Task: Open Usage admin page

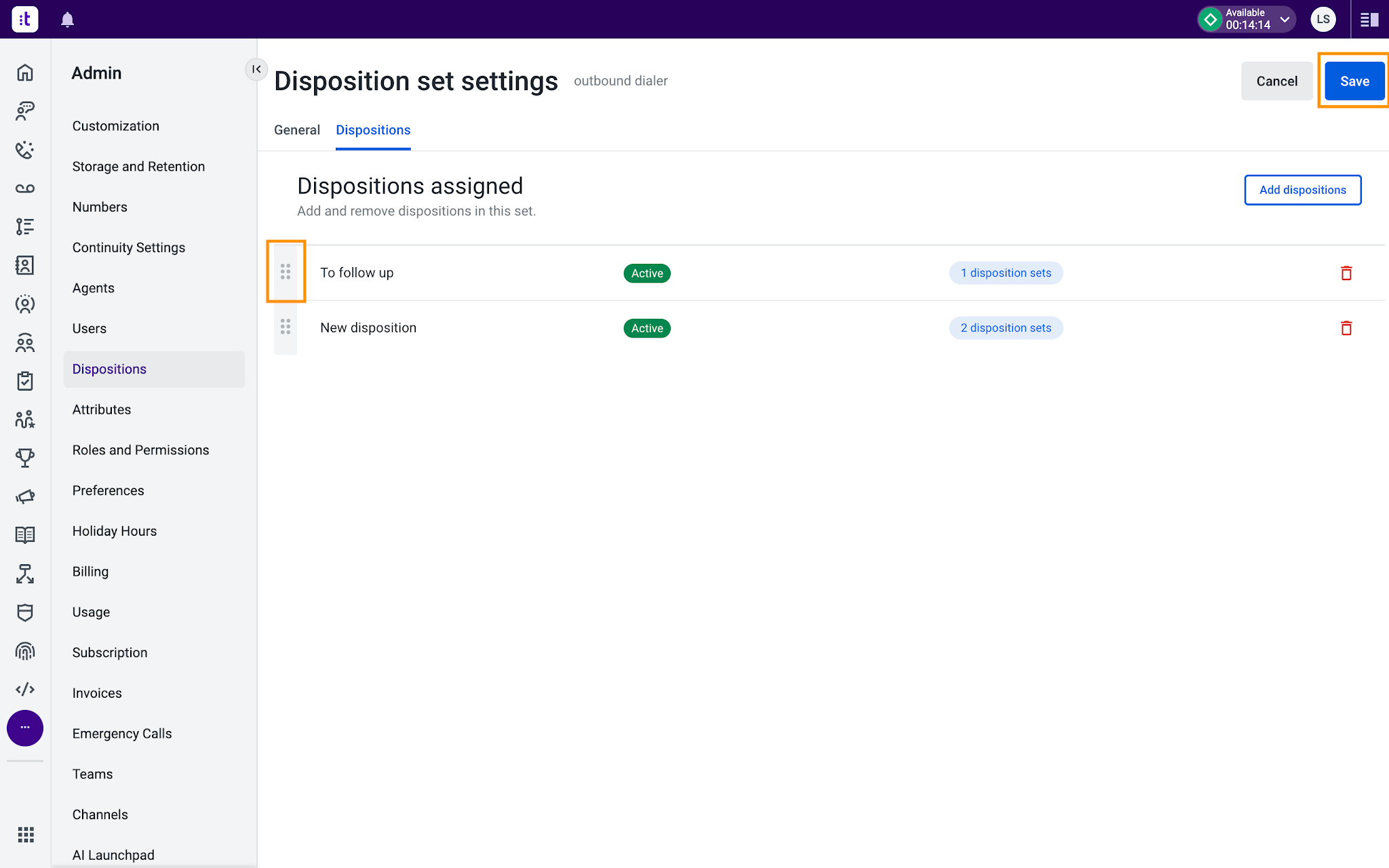Action: pos(91,612)
